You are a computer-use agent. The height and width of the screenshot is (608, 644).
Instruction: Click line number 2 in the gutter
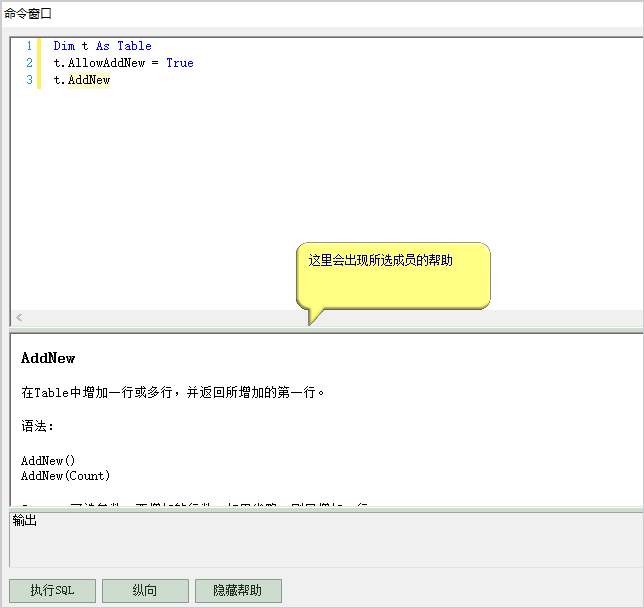[29, 63]
